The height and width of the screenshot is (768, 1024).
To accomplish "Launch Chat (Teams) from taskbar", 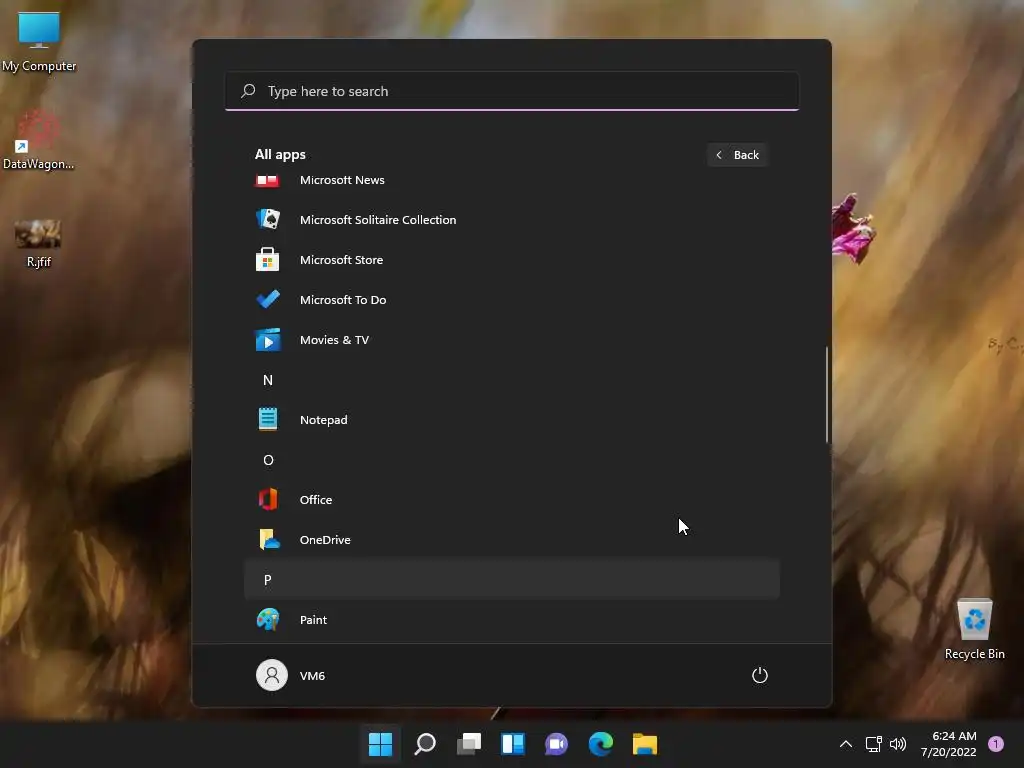I will (x=556, y=744).
